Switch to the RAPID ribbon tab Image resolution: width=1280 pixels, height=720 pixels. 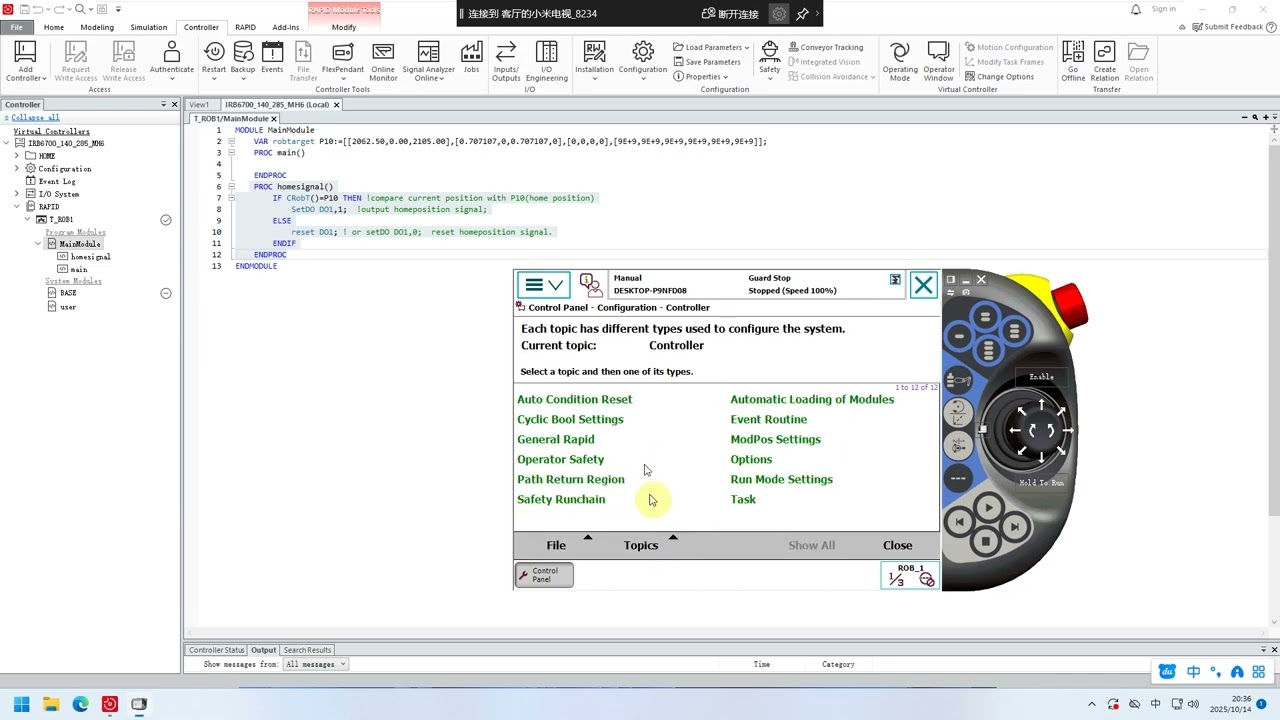(245, 27)
